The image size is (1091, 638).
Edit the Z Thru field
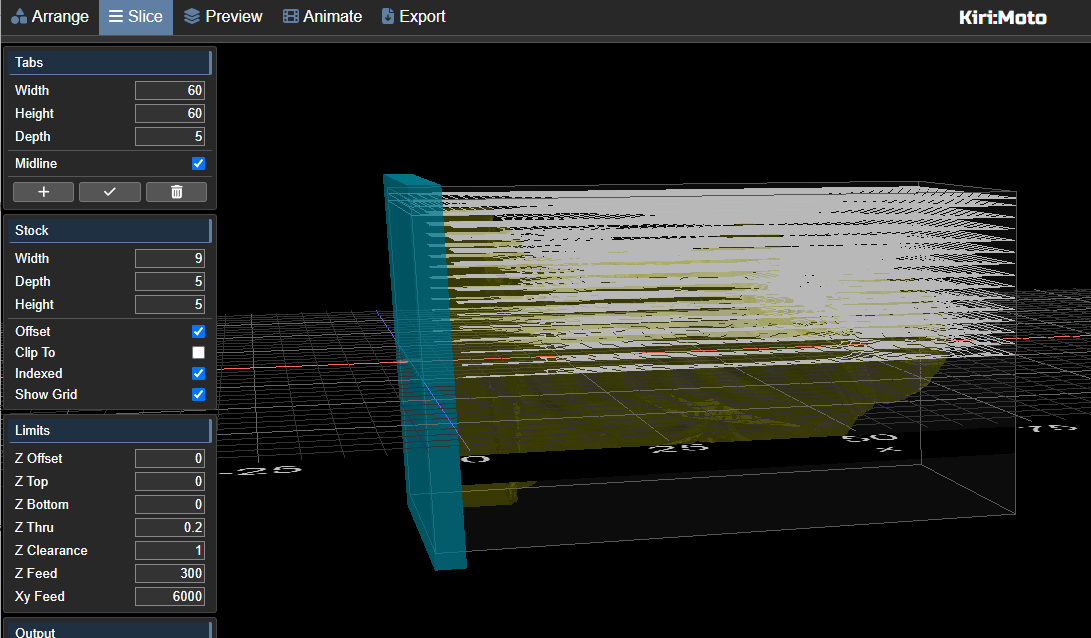click(x=170, y=527)
